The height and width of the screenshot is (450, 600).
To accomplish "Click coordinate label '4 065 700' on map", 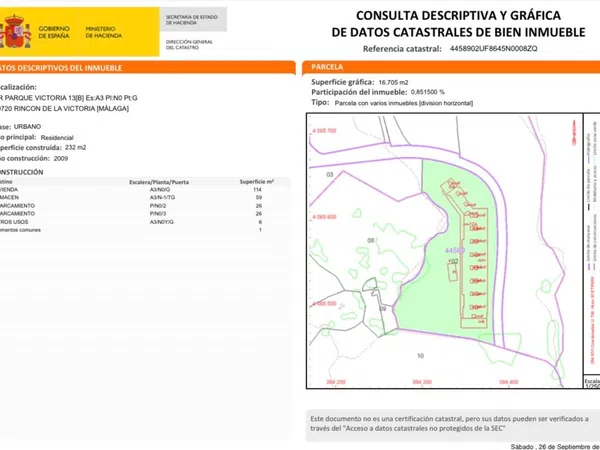I will 324,131.
